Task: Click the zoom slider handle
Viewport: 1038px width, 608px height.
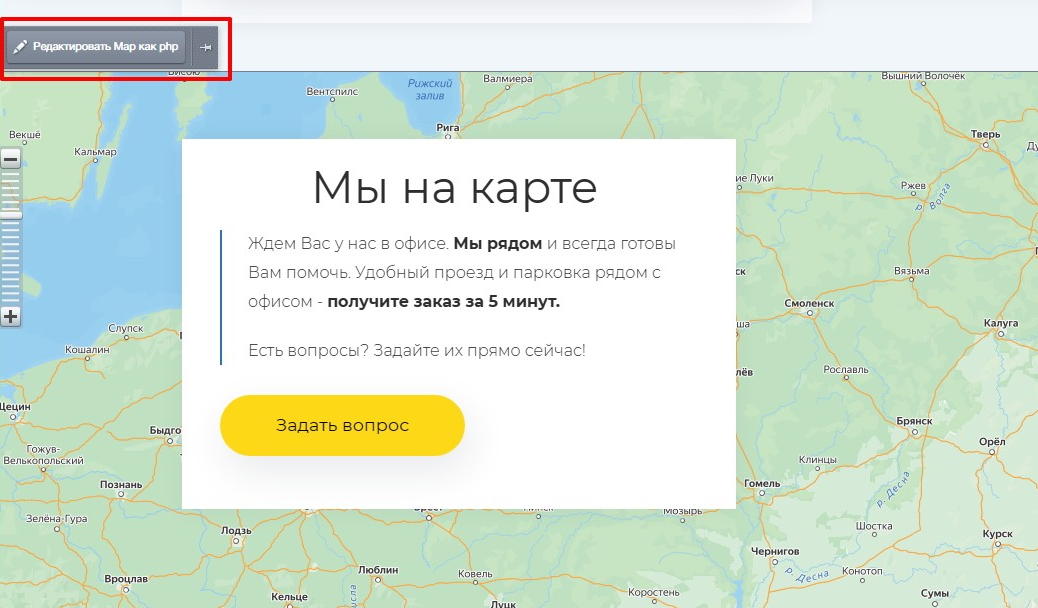Action: 10,214
